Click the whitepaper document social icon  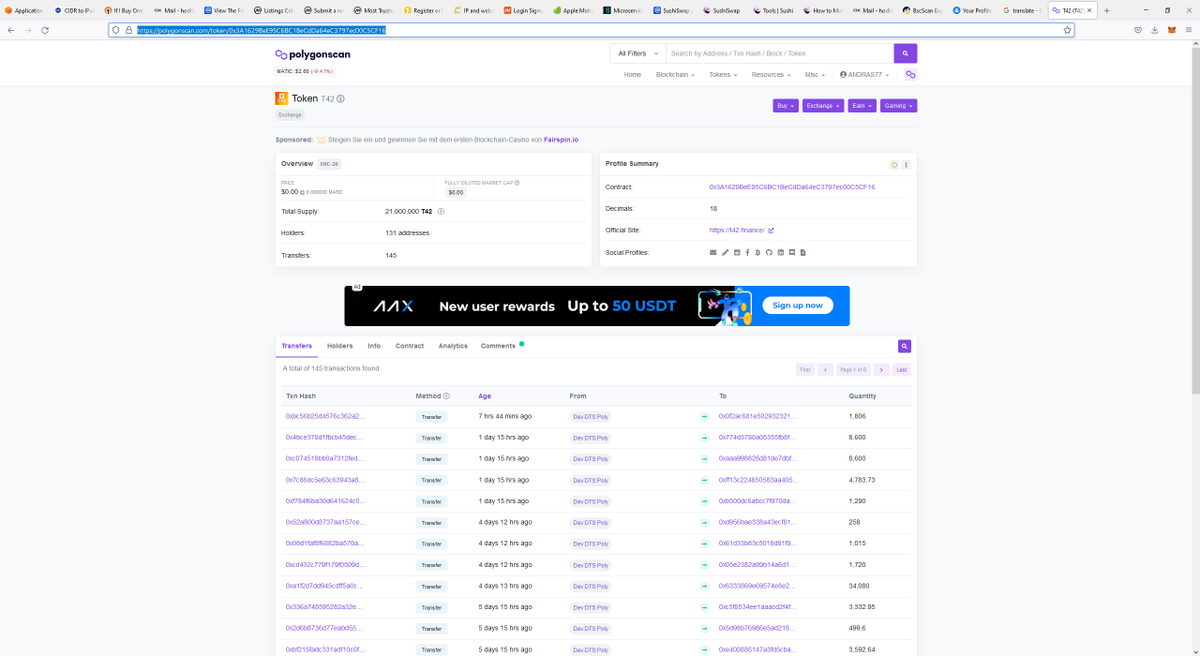(802, 252)
